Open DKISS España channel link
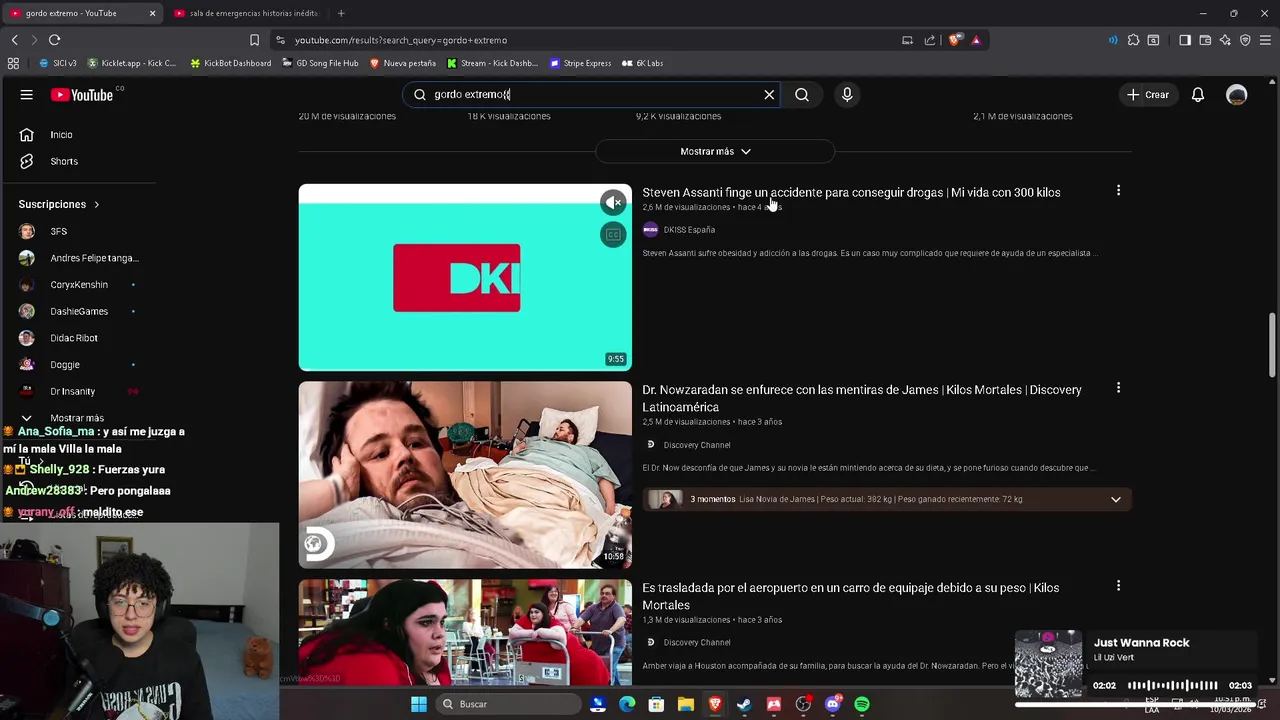 pyautogui.click(x=689, y=230)
